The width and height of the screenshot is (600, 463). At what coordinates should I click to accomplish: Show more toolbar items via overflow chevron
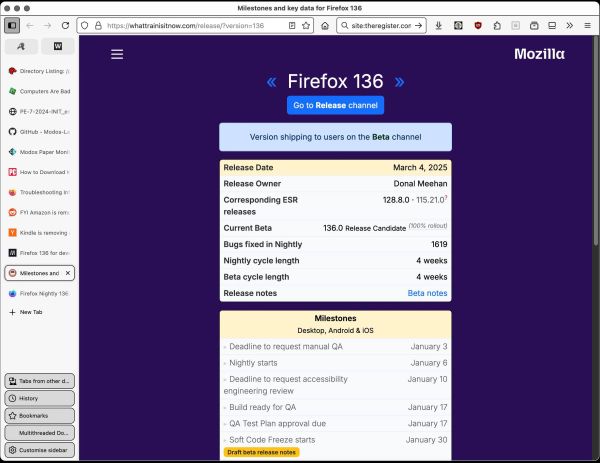point(570,25)
